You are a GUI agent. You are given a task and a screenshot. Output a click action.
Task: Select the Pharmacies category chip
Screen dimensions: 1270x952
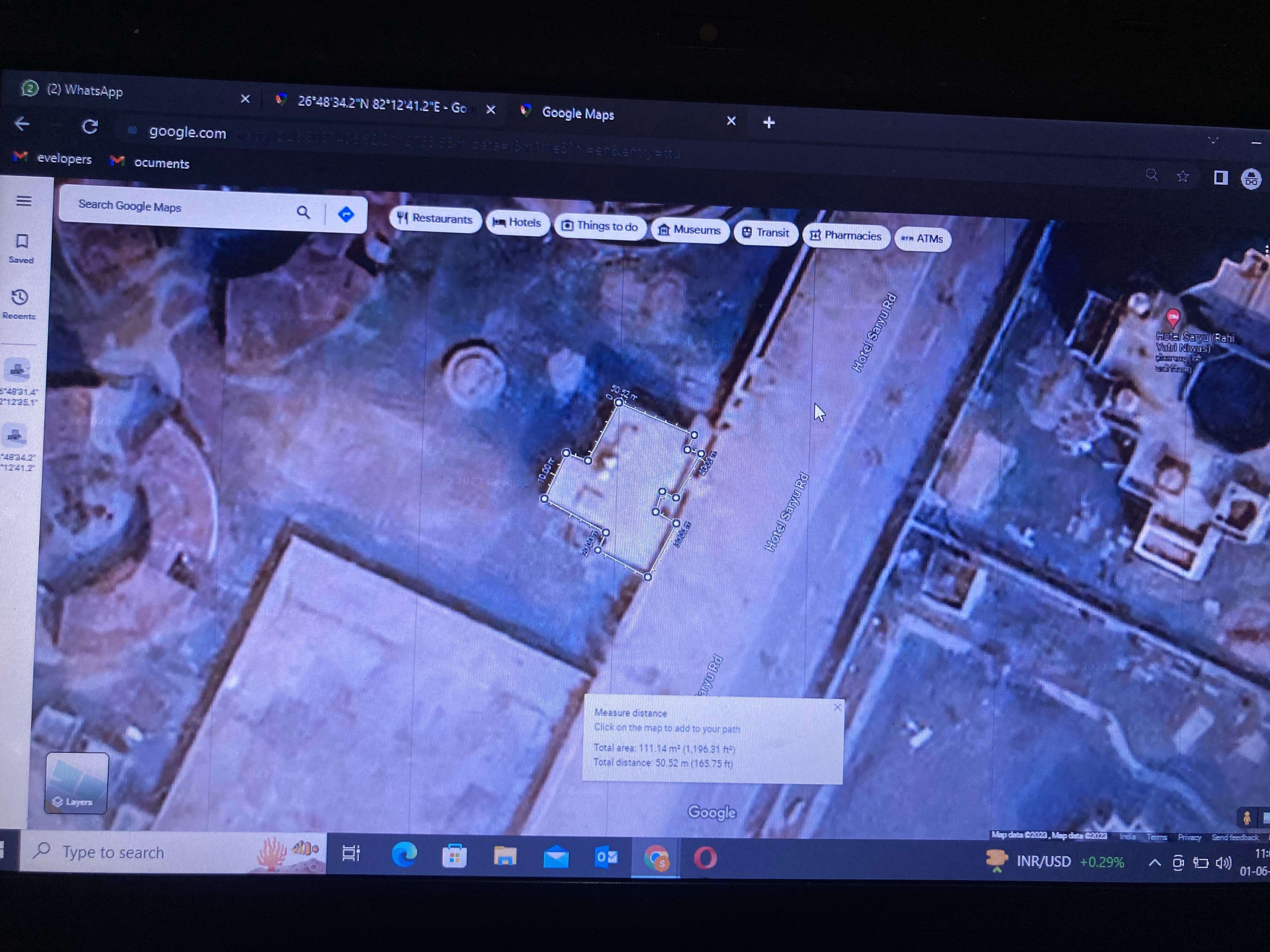coord(846,236)
